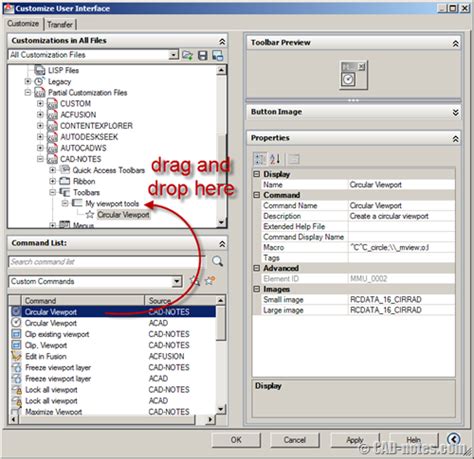
Task: Select Circular Viewport from ACAD row
Action: 112,323
